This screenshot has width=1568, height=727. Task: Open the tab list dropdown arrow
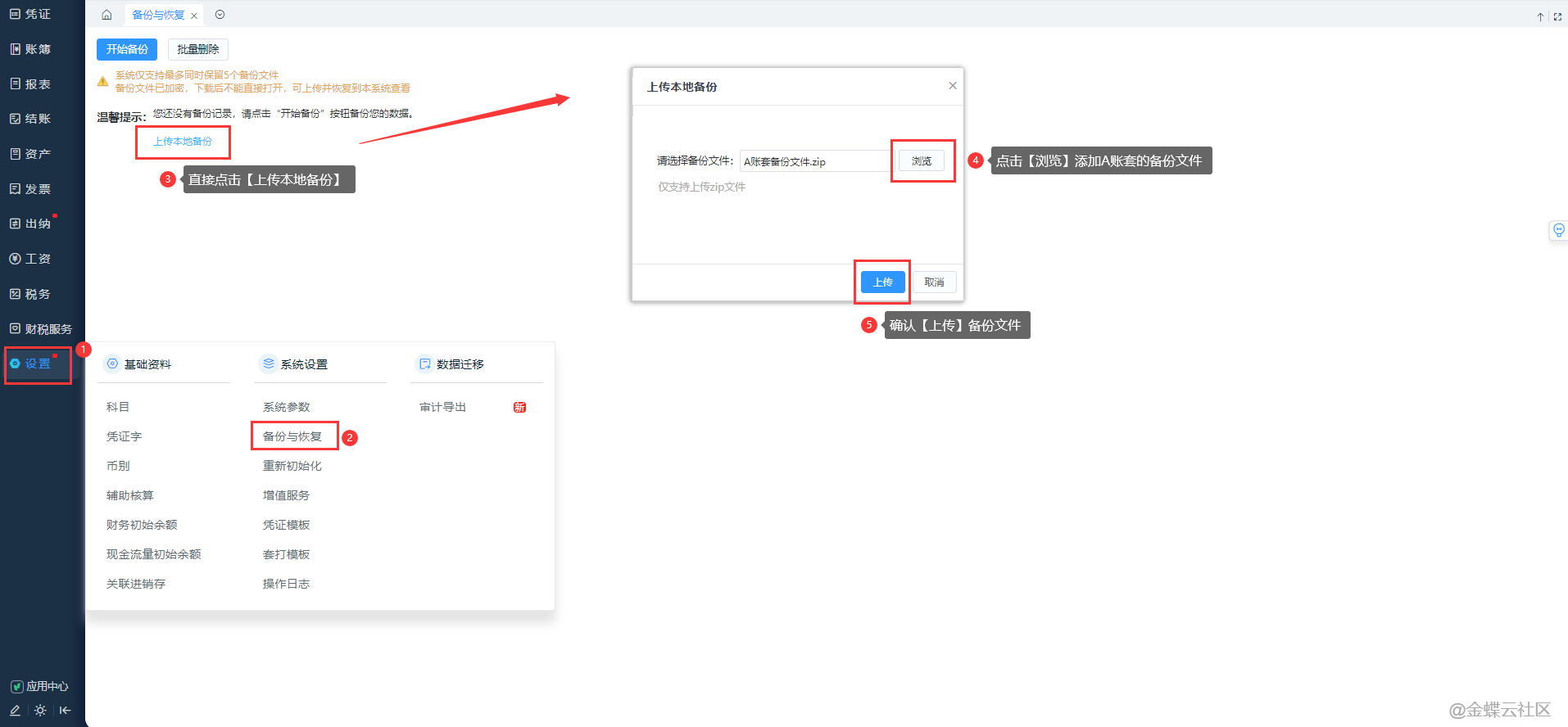220,15
